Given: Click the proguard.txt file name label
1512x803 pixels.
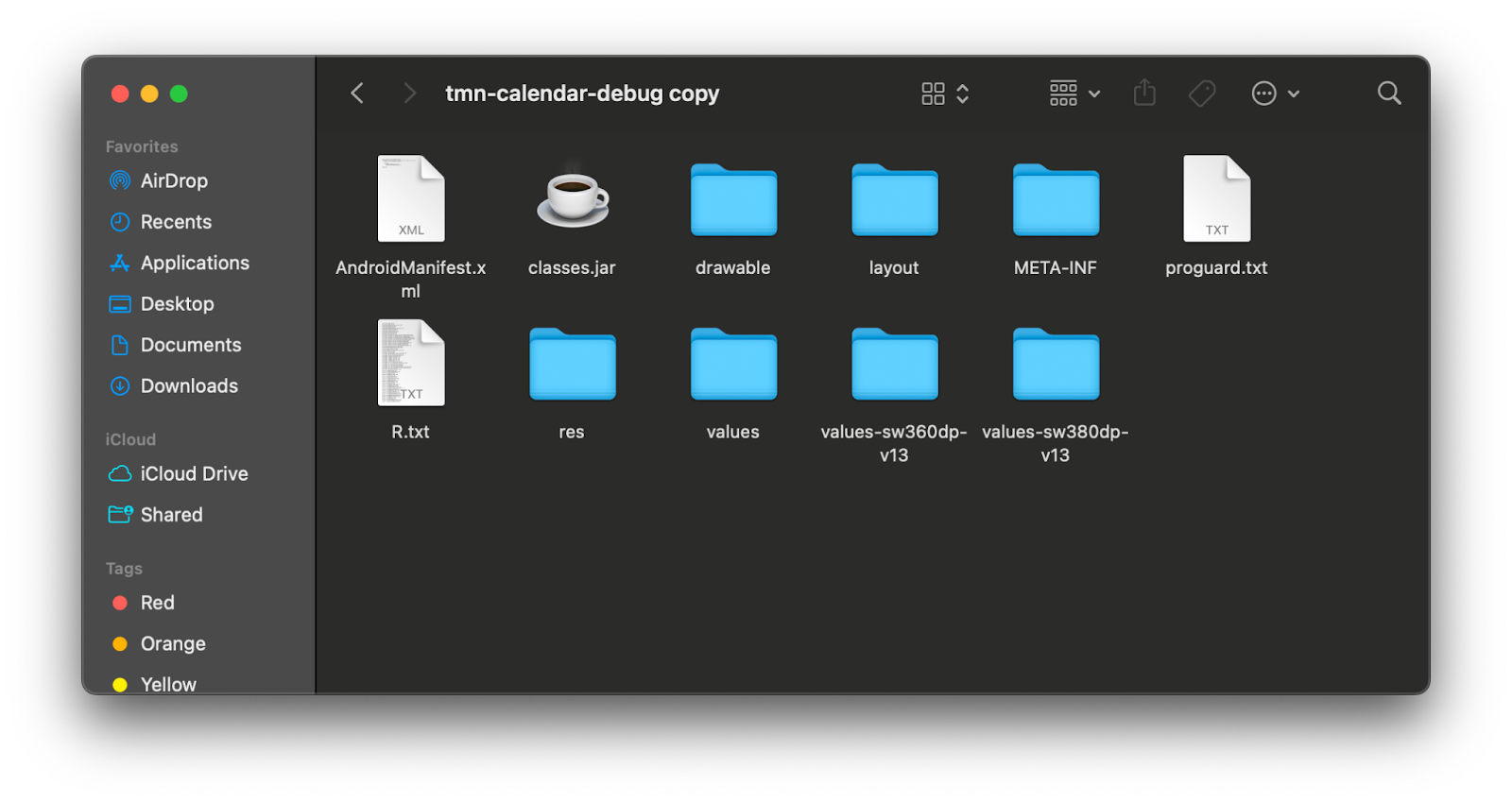Looking at the screenshot, I should pos(1216,268).
